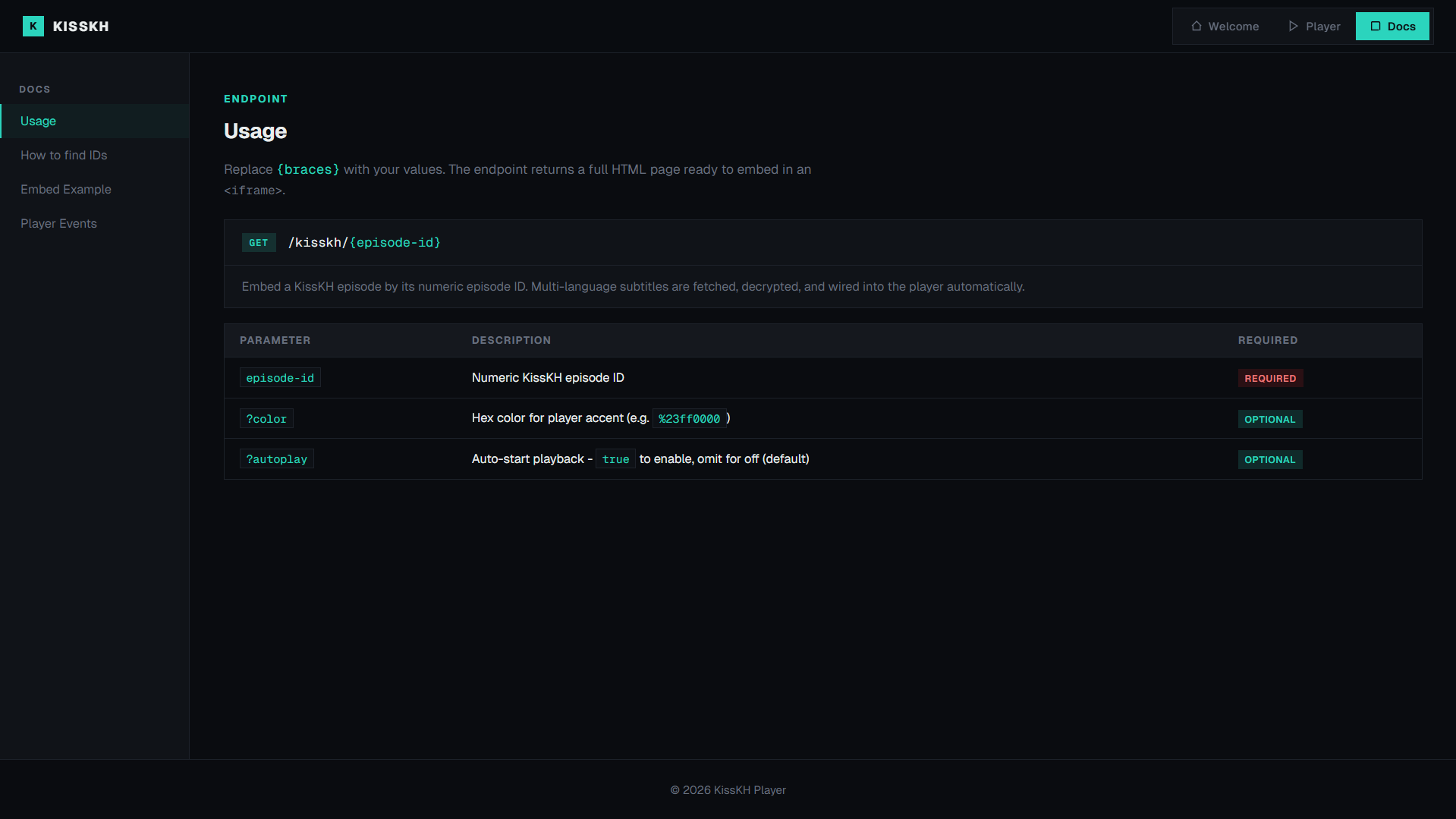Click the /kisskh/{episode-id} endpoint path
This screenshot has height=819, width=1456.
coord(364,243)
